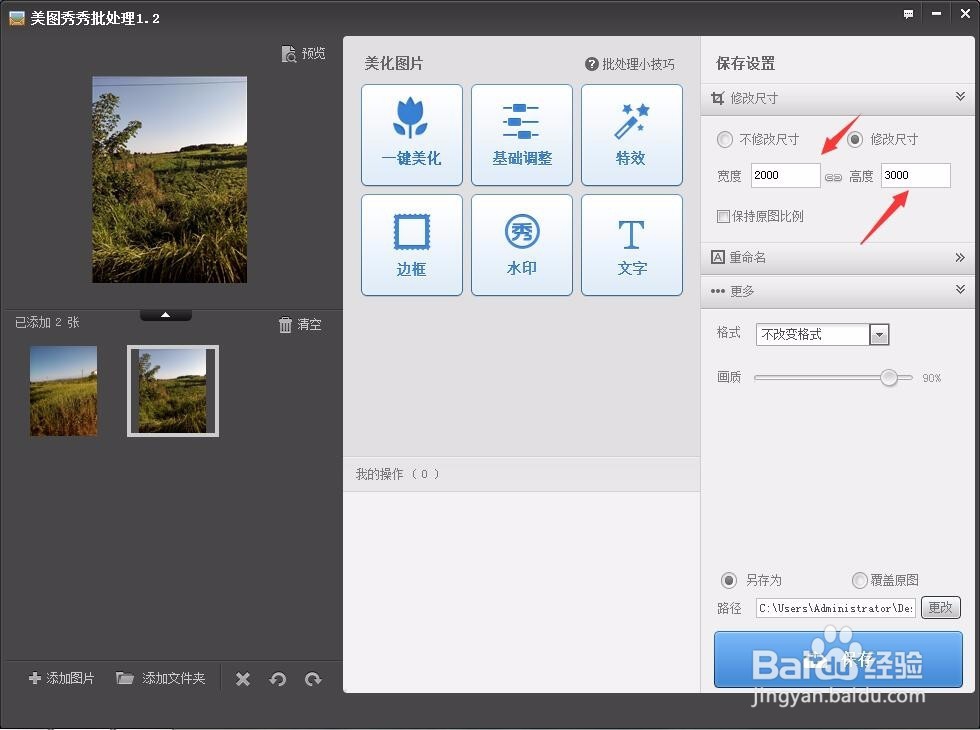
Task: Click the 高度 height input field
Action: coord(916,176)
